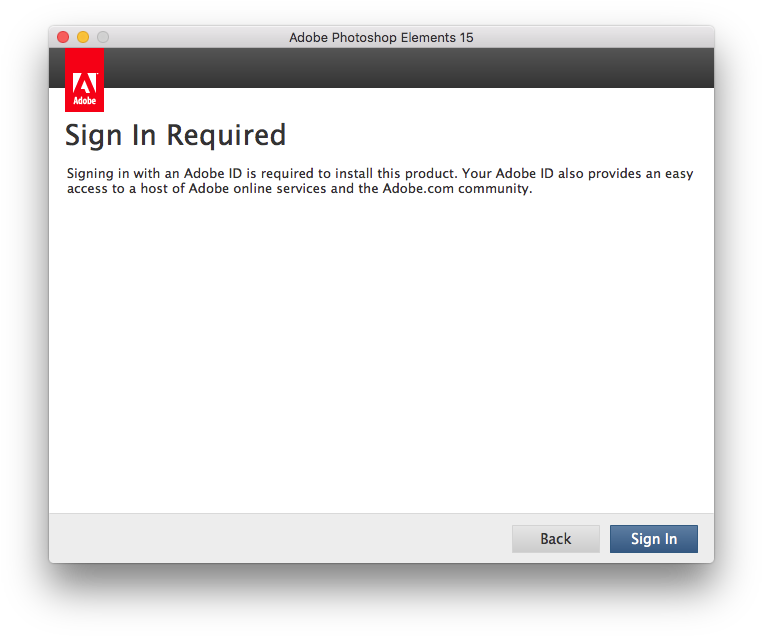
Task: Click the dark header banner beside the logo
Action: (x=400, y=68)
